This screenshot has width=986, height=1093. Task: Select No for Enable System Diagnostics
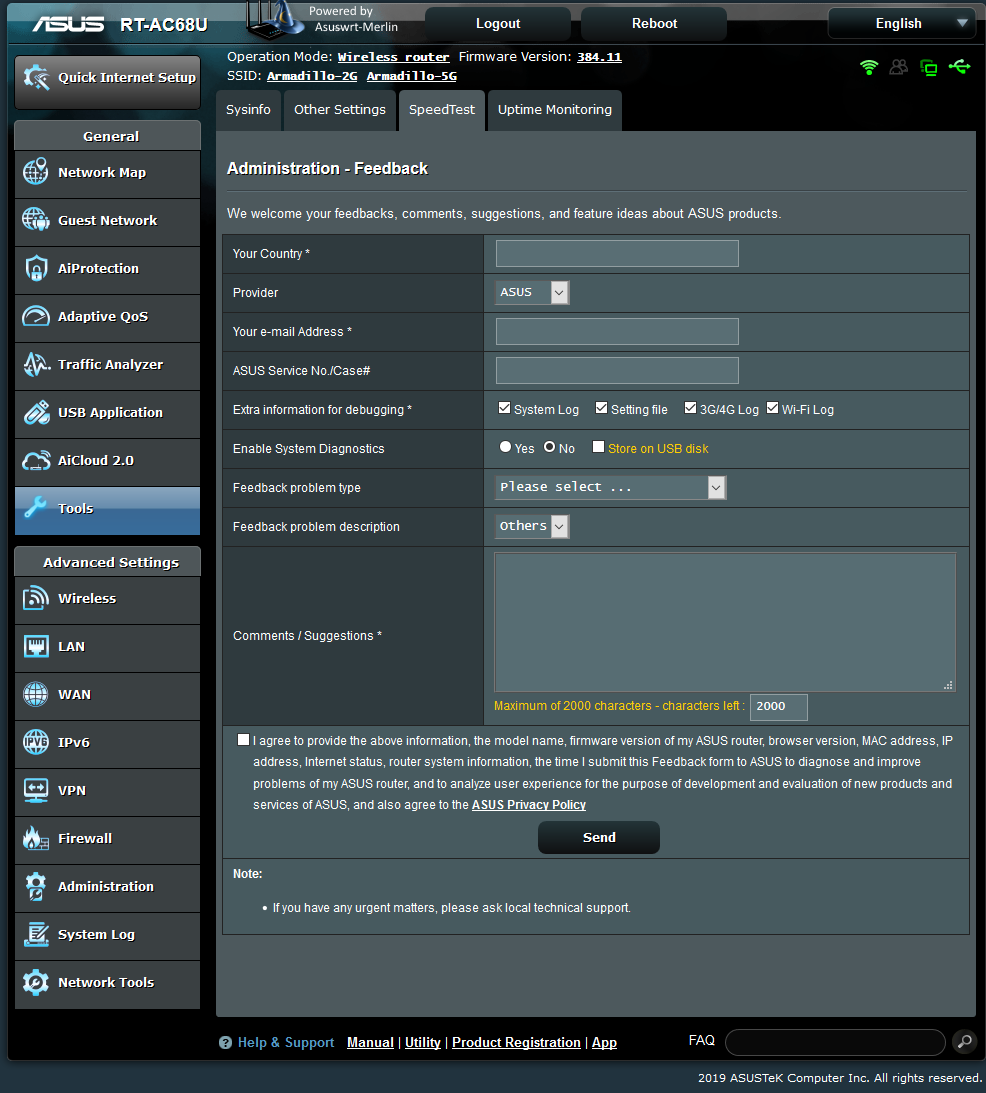pos(549,447)
